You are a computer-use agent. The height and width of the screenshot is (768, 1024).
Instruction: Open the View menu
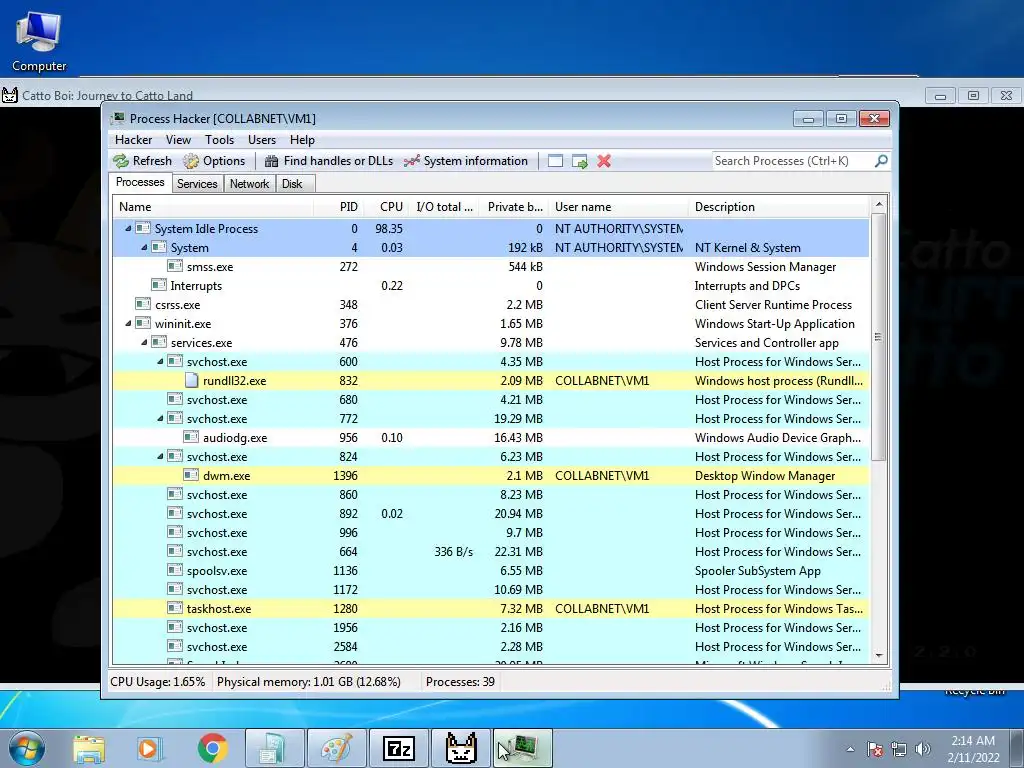178,140
